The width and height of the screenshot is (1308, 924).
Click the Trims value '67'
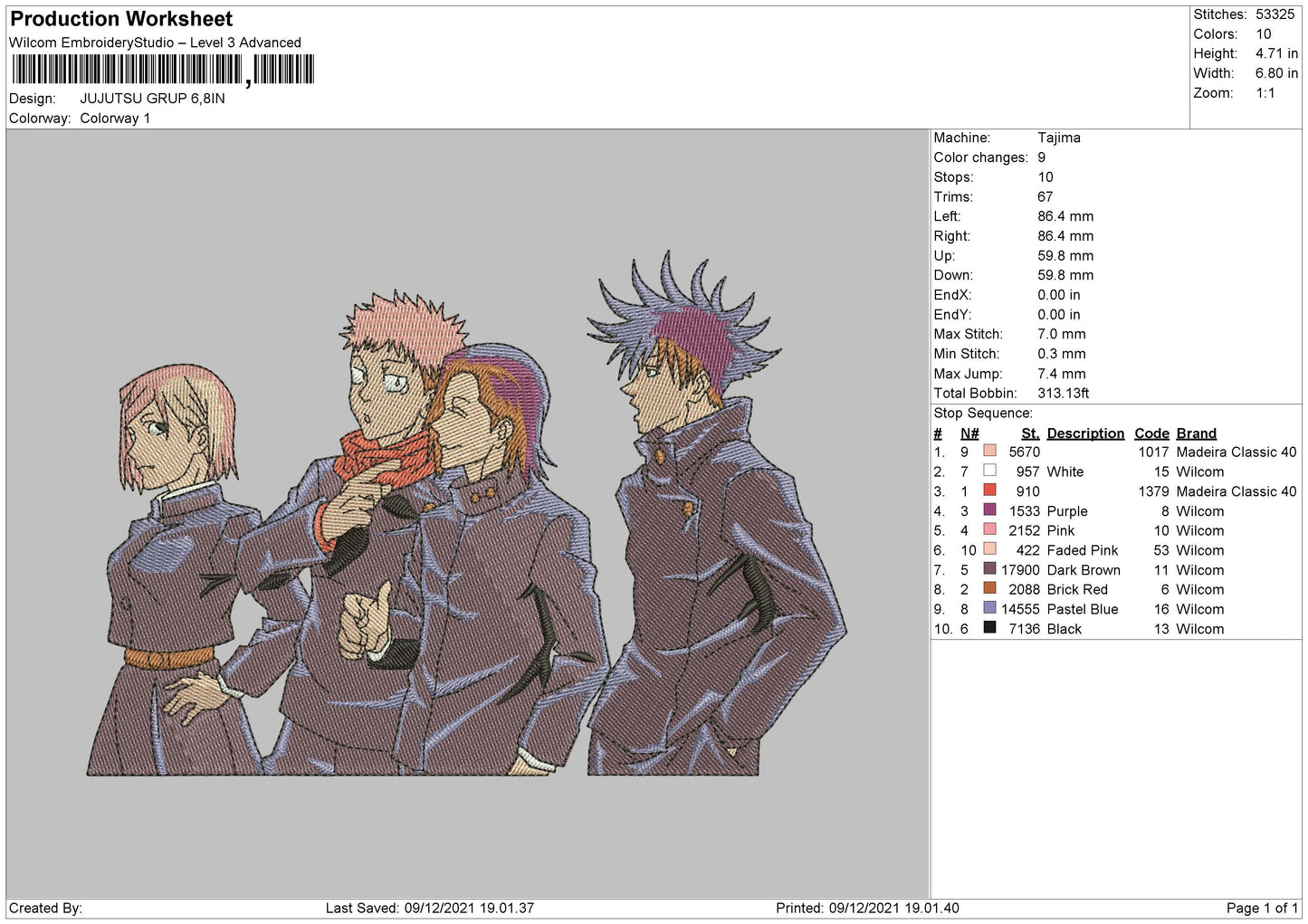[1045, 197]
